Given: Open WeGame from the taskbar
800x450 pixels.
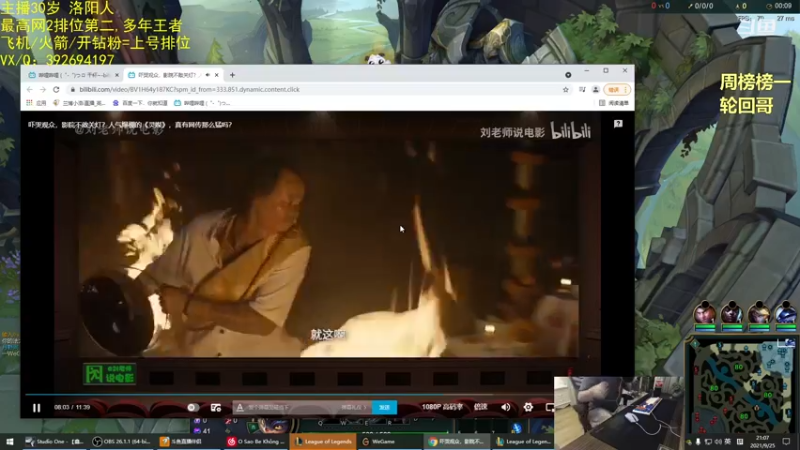Looking at the screenshot, I should click(389, 441).
